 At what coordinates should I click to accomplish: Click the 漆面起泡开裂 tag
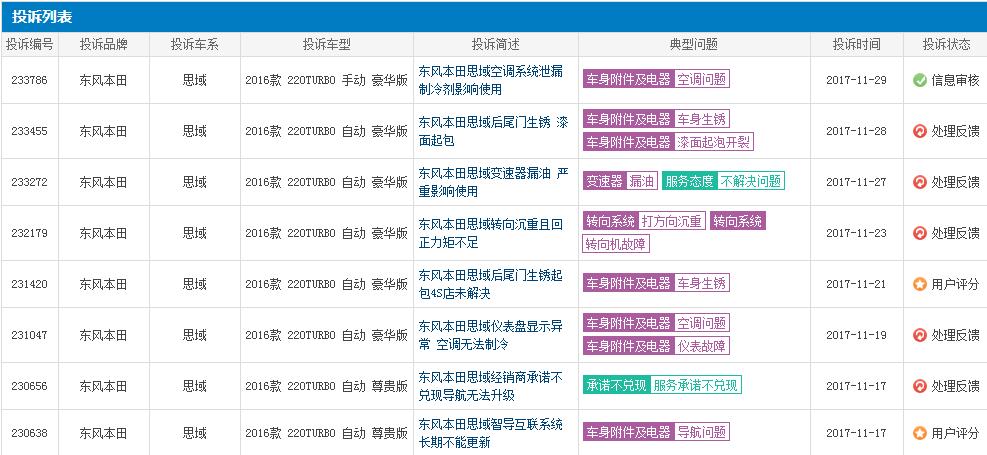pyautogui.click(x=714, y=142)
